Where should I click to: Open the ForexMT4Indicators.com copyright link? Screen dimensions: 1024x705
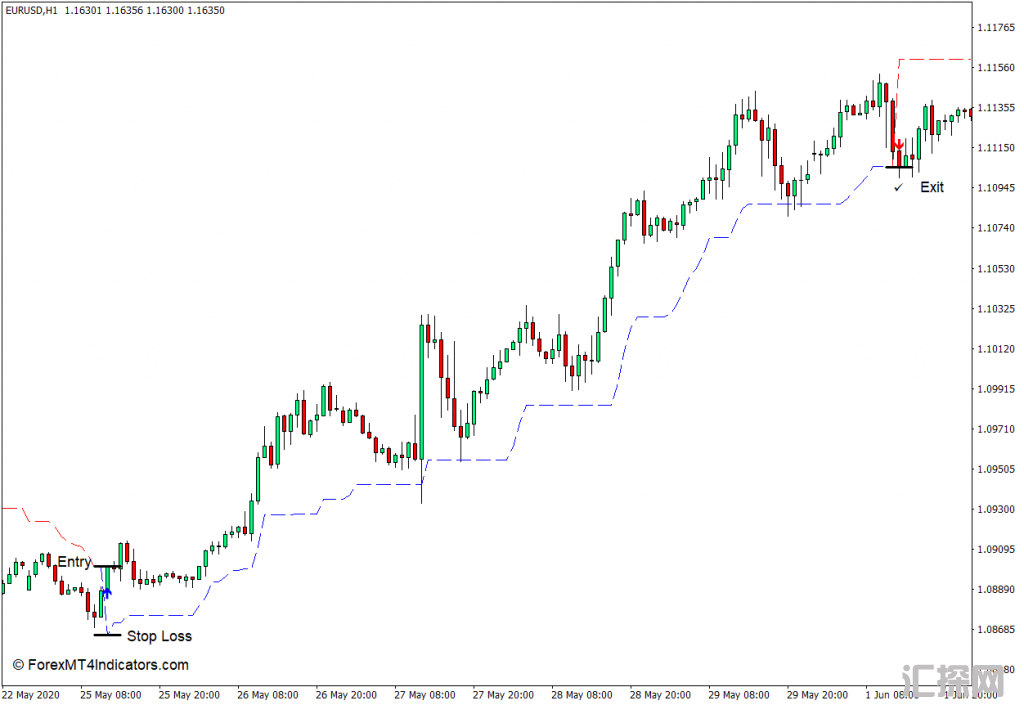(x=100, y=665)
